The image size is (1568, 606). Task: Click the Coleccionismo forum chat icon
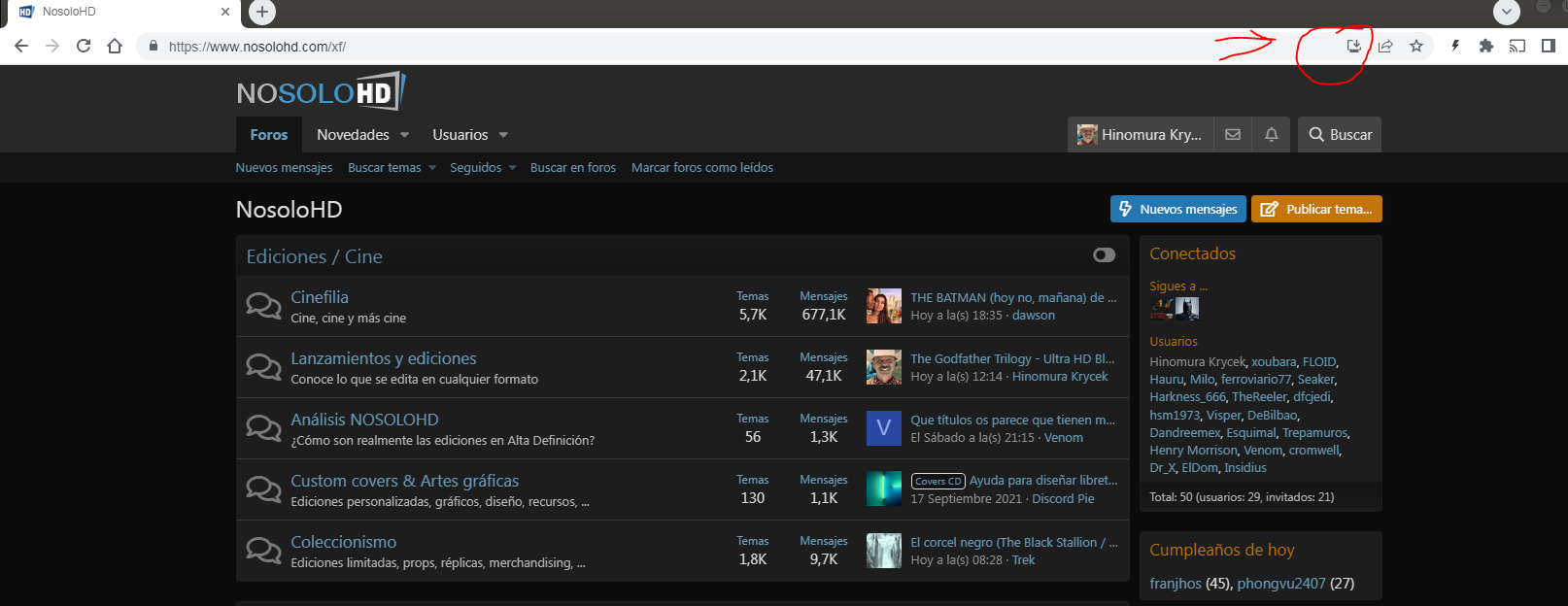click(x=263, y=551)
